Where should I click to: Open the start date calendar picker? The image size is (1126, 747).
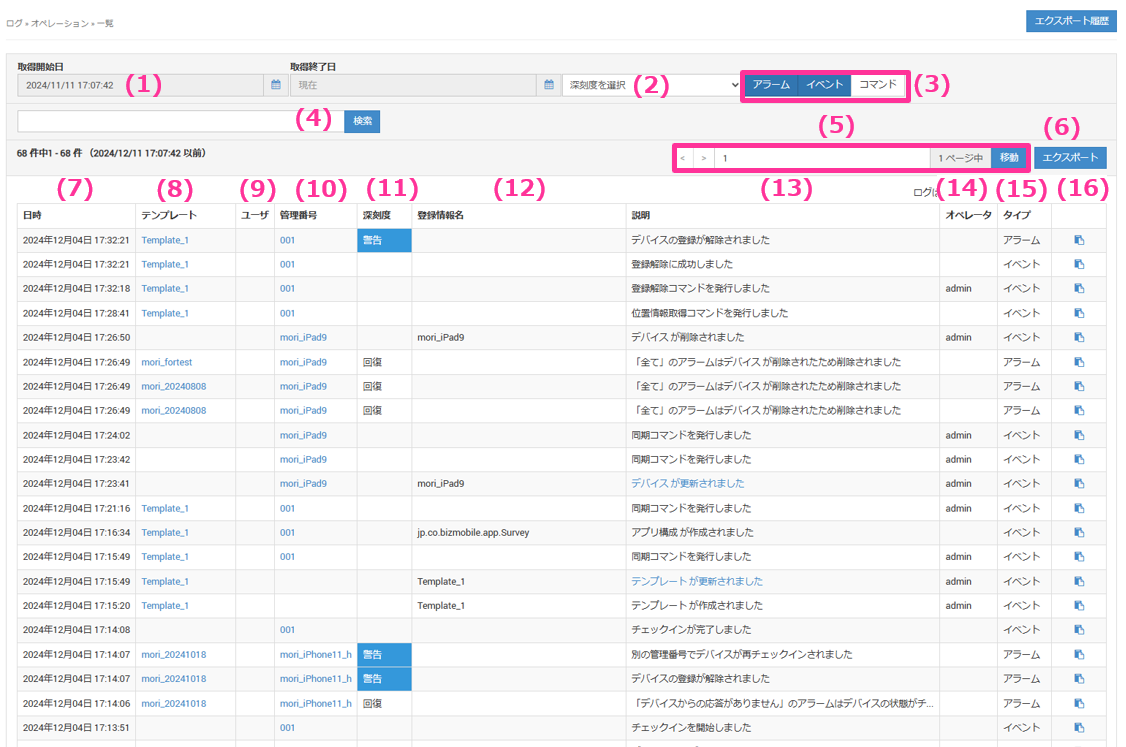[x=276, y=86]
